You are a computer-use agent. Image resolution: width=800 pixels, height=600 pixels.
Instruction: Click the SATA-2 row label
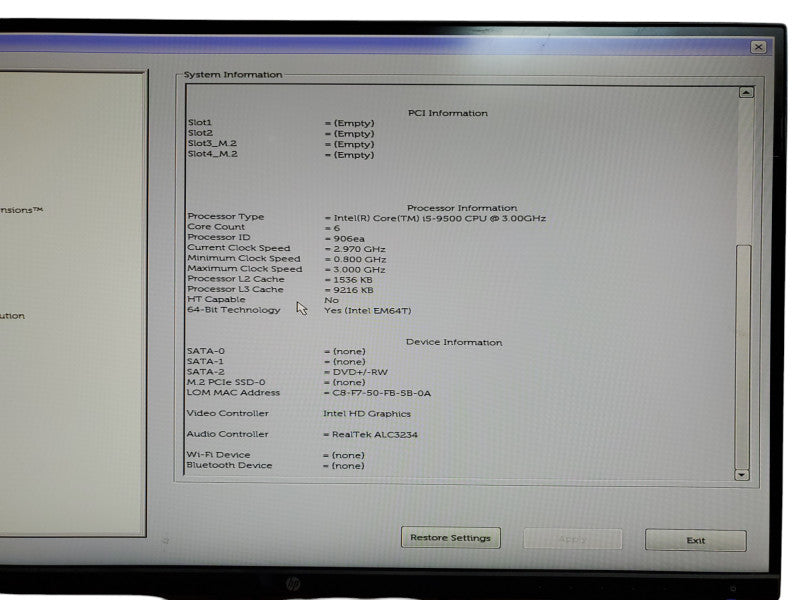coord(206,372)
